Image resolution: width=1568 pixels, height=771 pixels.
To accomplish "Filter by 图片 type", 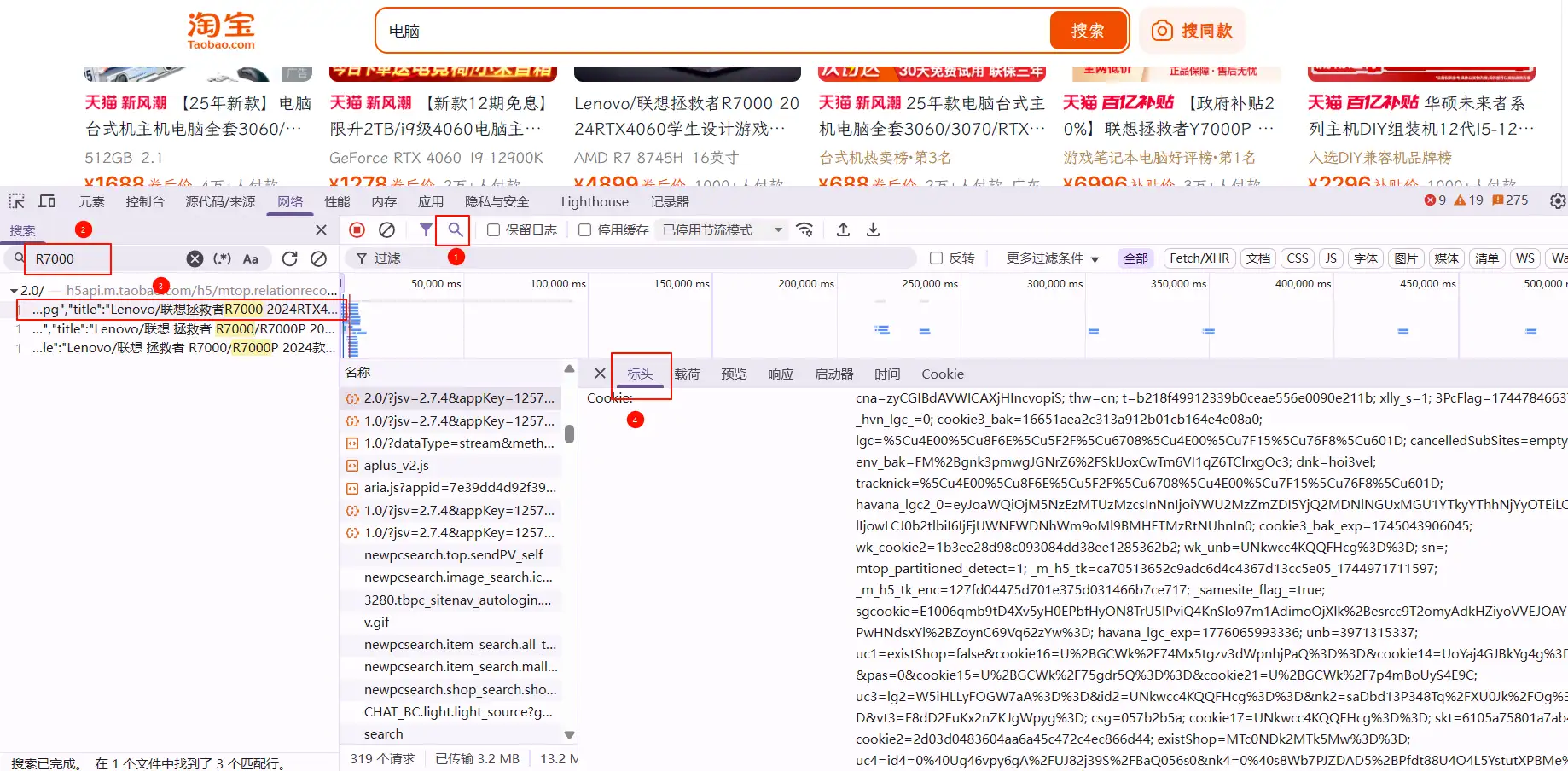I will pyautogui.click(x=1406, y=258).
